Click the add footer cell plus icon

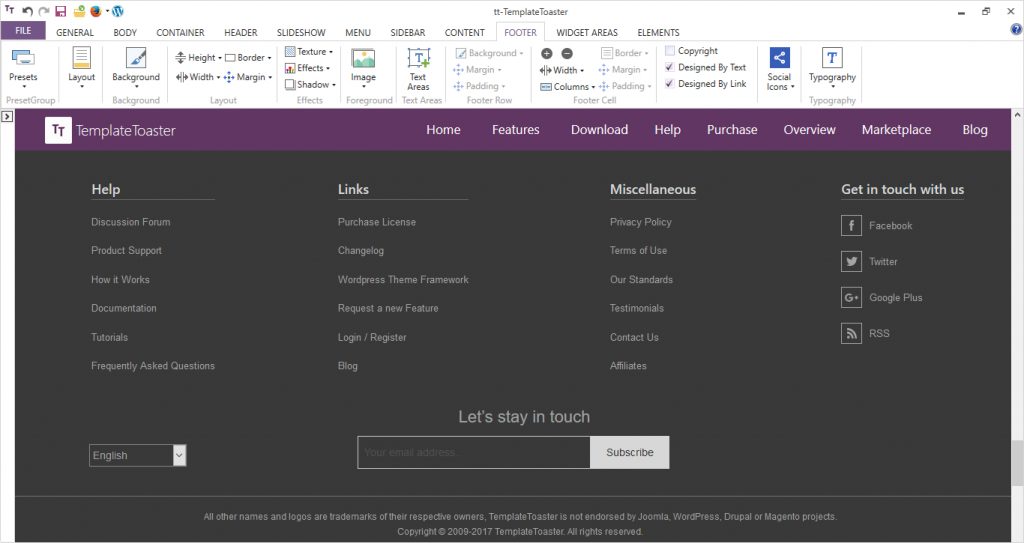tap(547, 53)
